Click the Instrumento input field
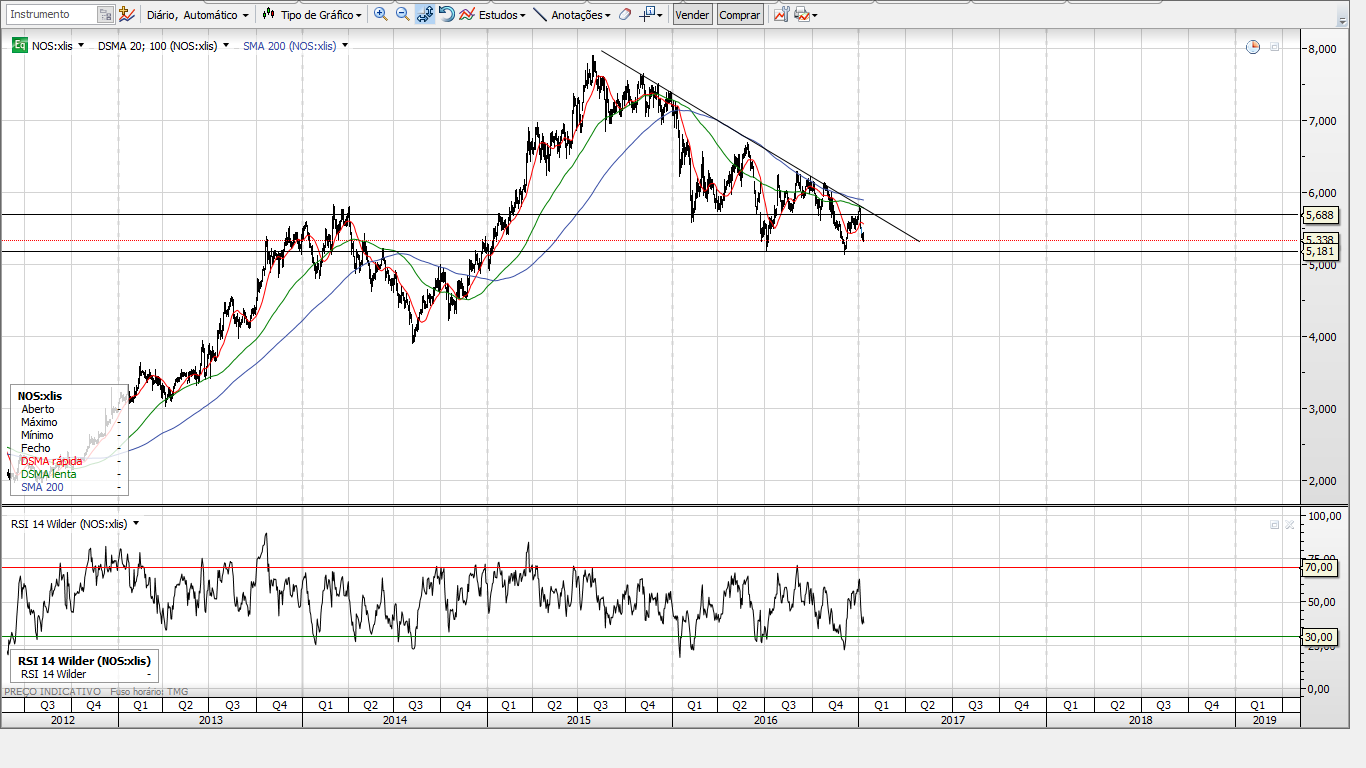Image resolution: width=1366 pixels, height=768 pixels. (x=50, y=15)
